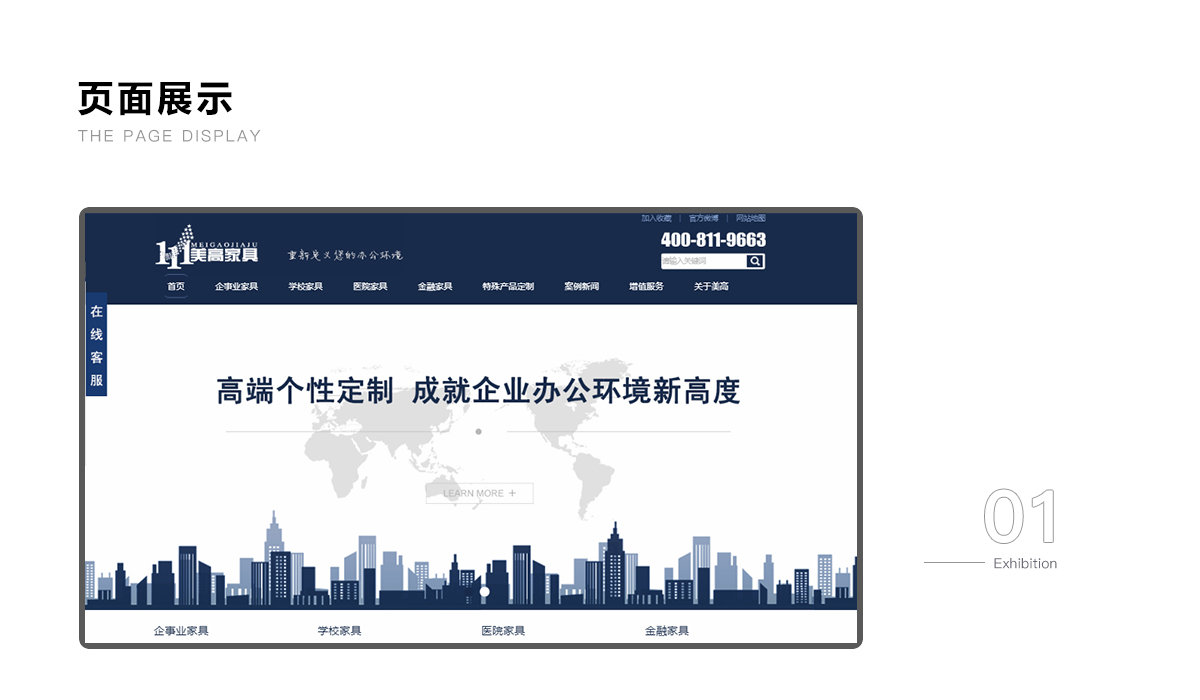
Task: Click 医院家具 category below the banner
Action: coord(503,631)
